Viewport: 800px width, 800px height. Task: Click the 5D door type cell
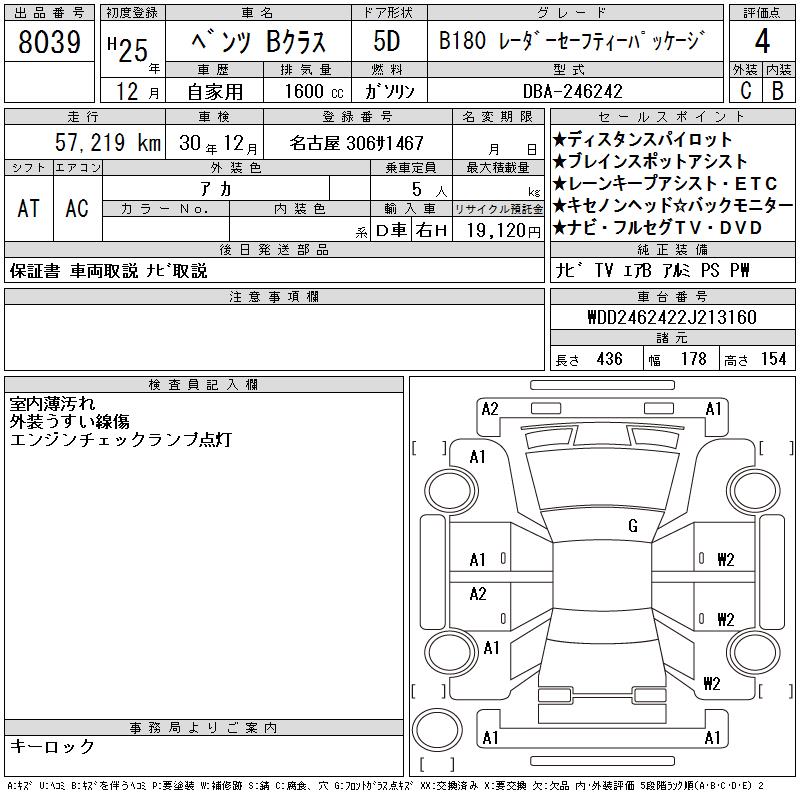coord(387,44)
